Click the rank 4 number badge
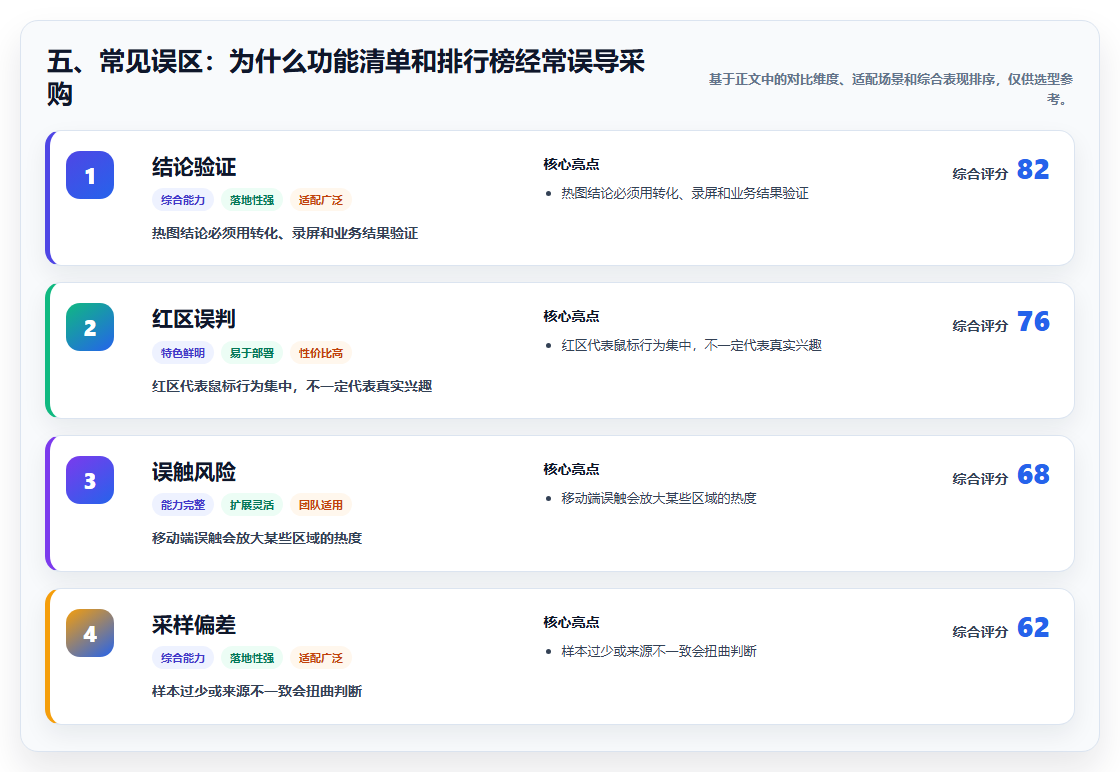The height and width of the screenshot is (772, 1120). [x=90, y=633]
